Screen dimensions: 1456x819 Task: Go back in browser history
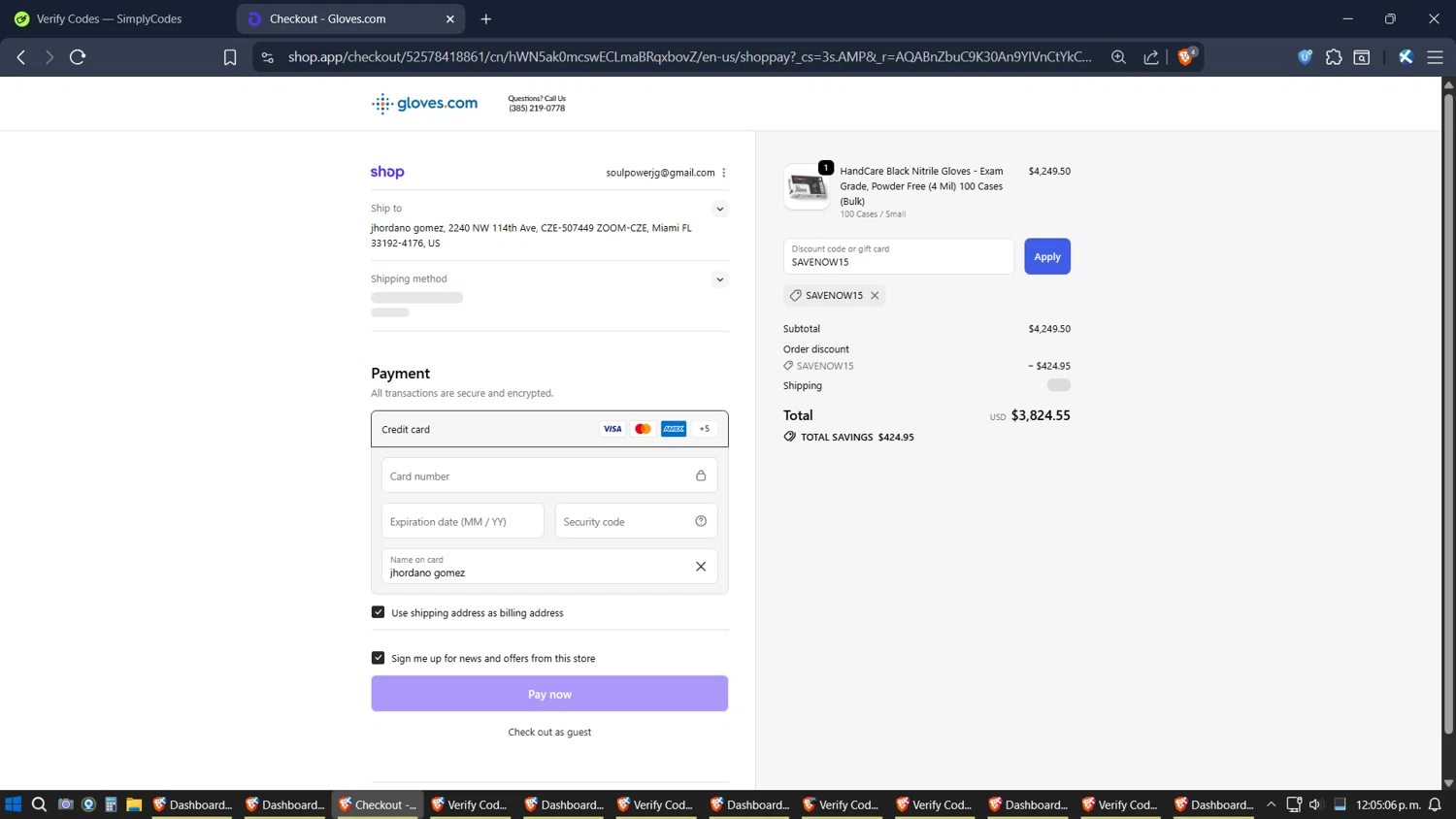[21, 57]
